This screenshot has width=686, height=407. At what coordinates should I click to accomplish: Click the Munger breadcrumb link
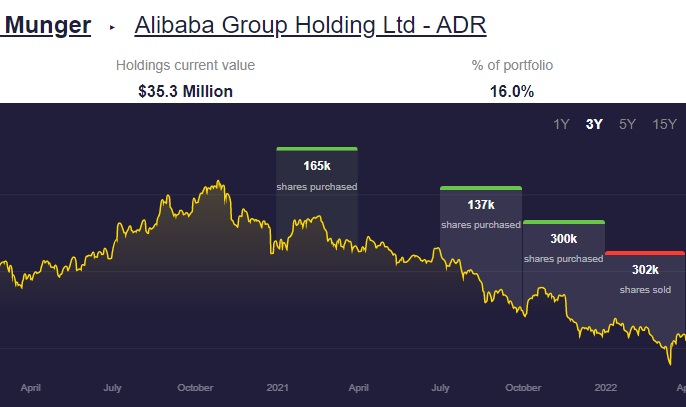tap(47, 23)
